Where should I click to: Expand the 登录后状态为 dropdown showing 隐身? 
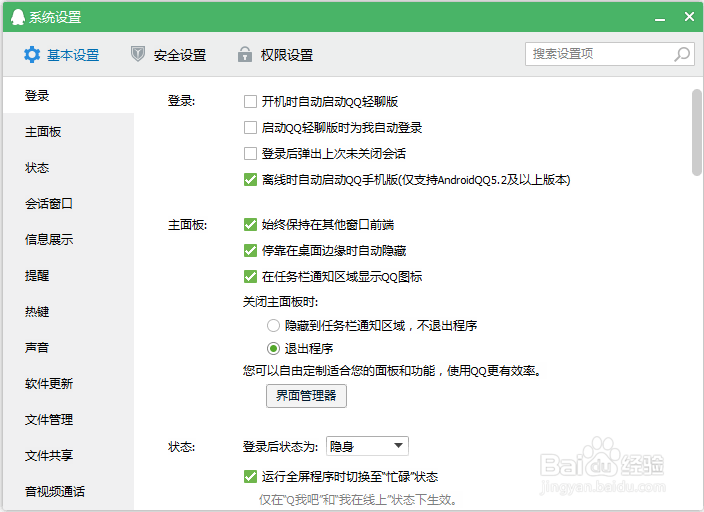point(367,446)
